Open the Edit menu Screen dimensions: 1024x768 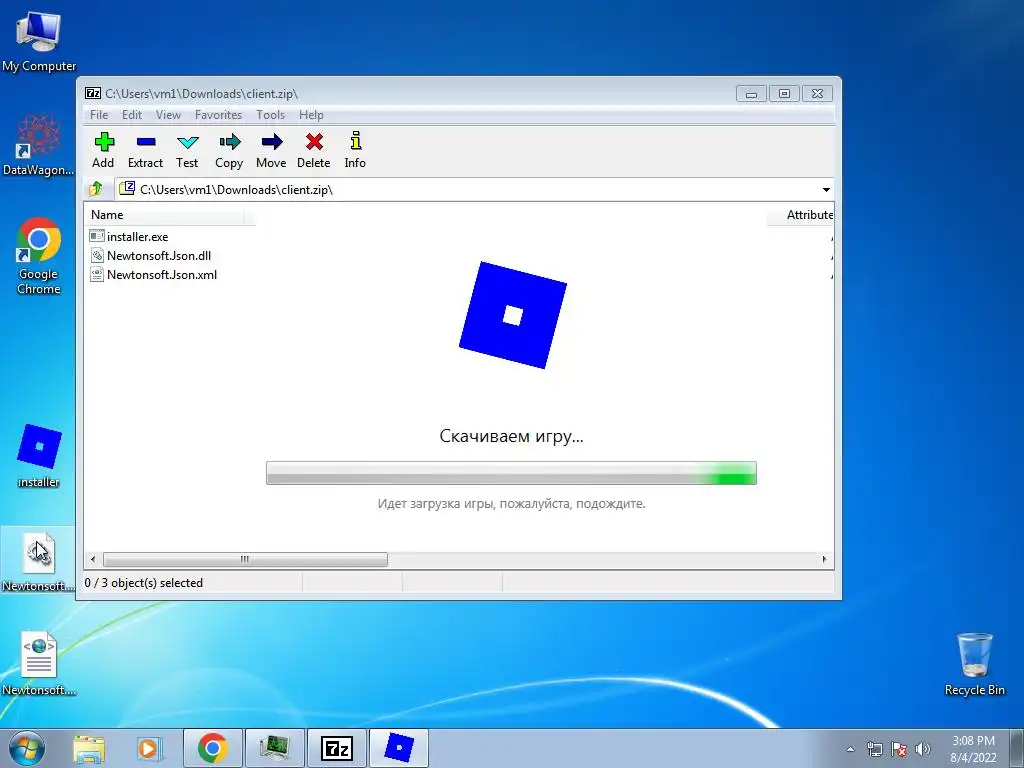pyautogui.click(x=132, y=115)
